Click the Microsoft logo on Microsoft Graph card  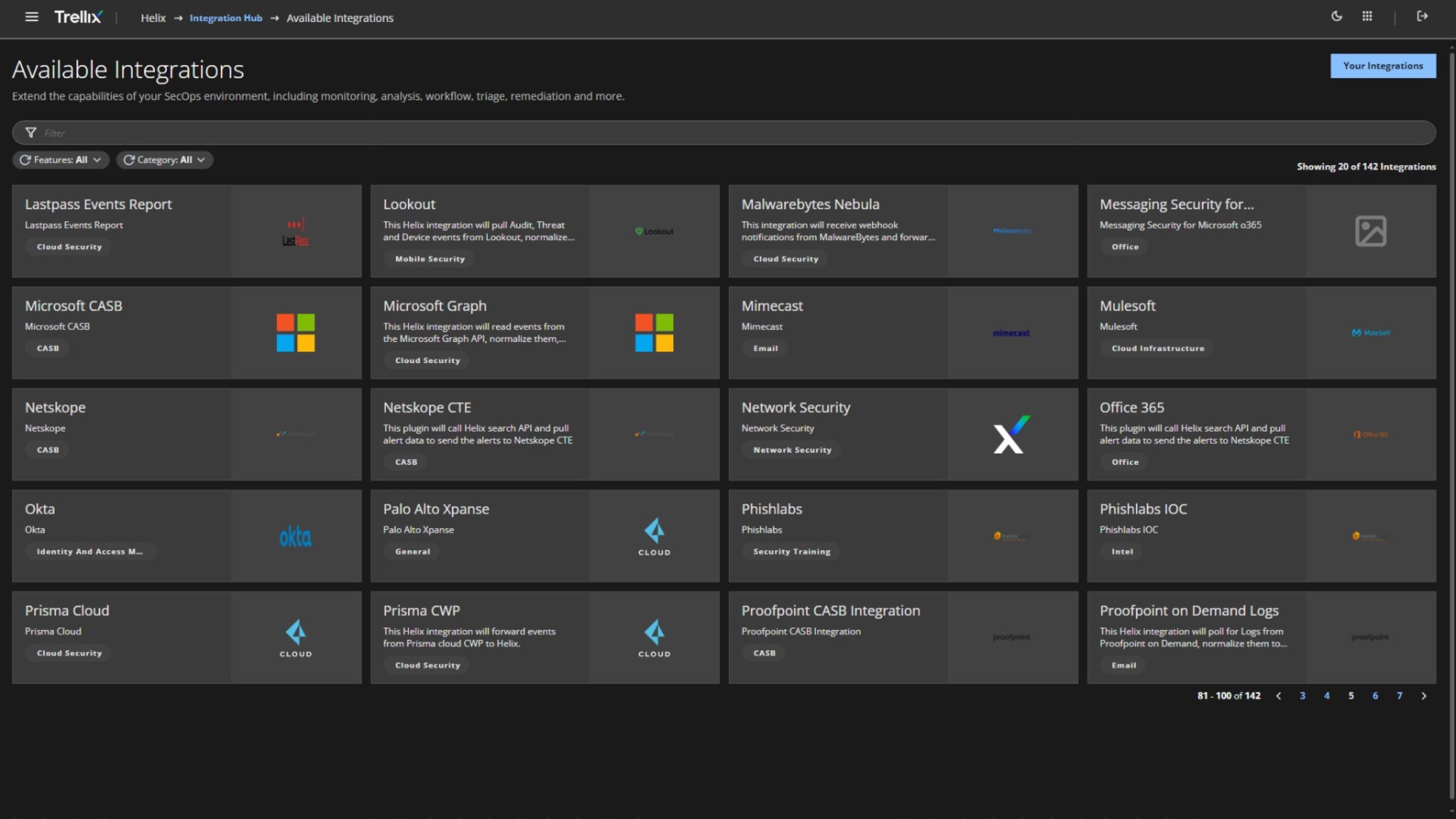coord(654,332)
